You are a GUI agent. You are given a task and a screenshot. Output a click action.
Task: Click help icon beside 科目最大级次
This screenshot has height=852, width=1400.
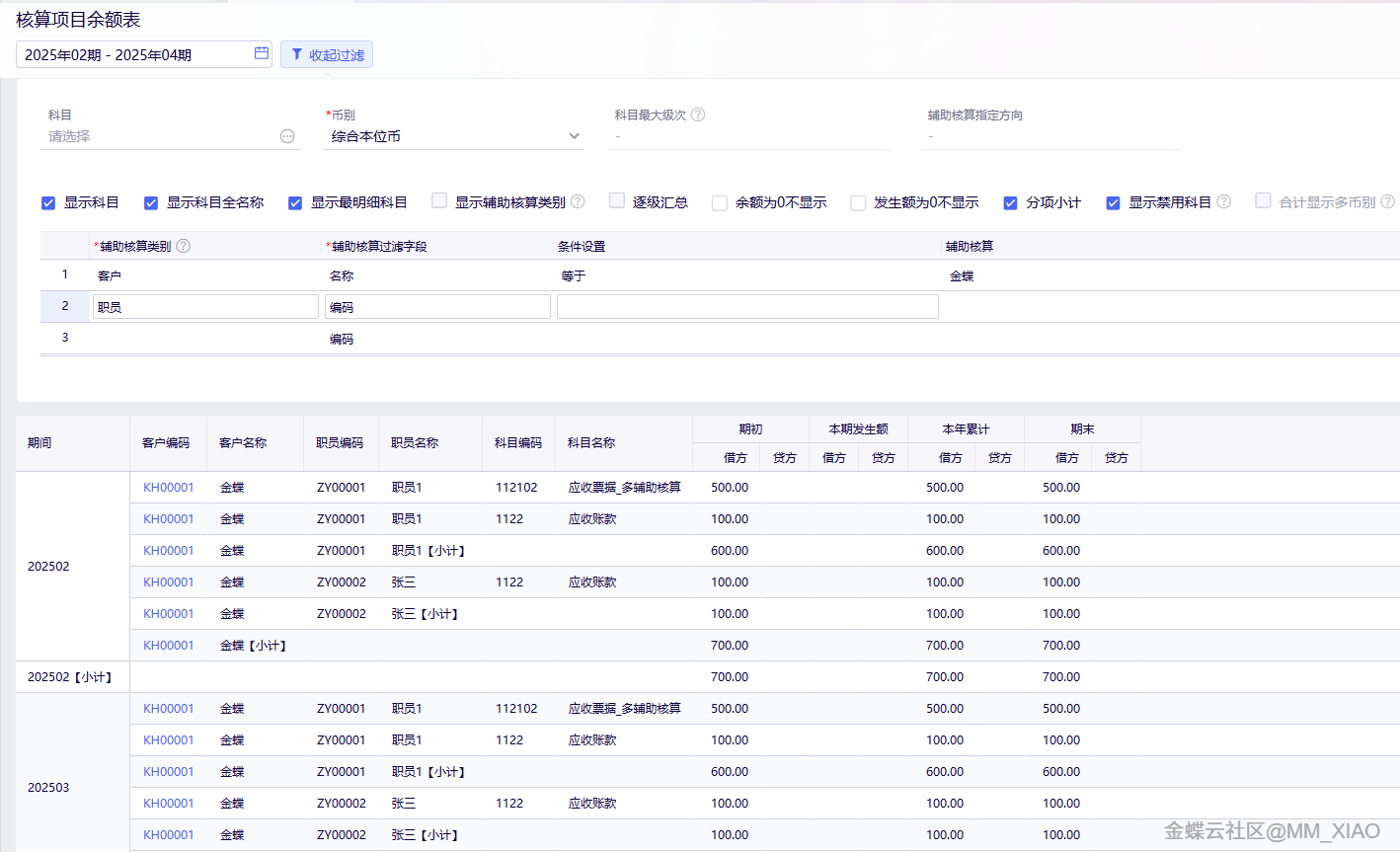[x=698, y=115]
